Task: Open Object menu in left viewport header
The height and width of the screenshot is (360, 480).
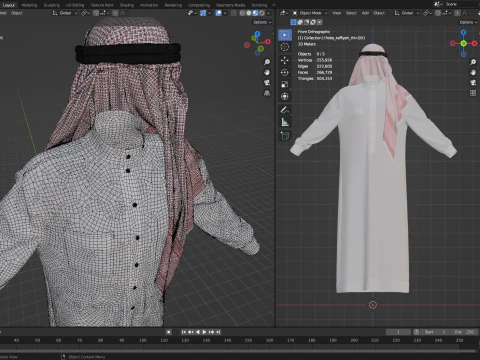Action: [x=17, y=13]
